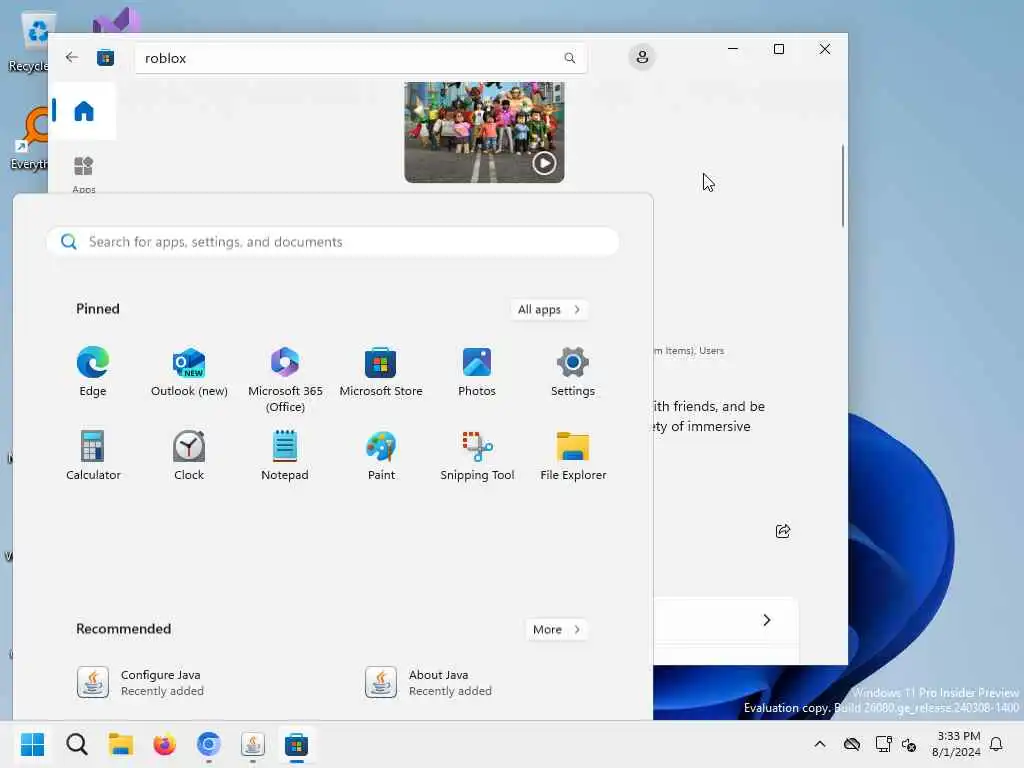Viewport: 1024px width, 768px height.
Task: Open Recycle Bin desktop icon
Action: click(x=29, y=42)
